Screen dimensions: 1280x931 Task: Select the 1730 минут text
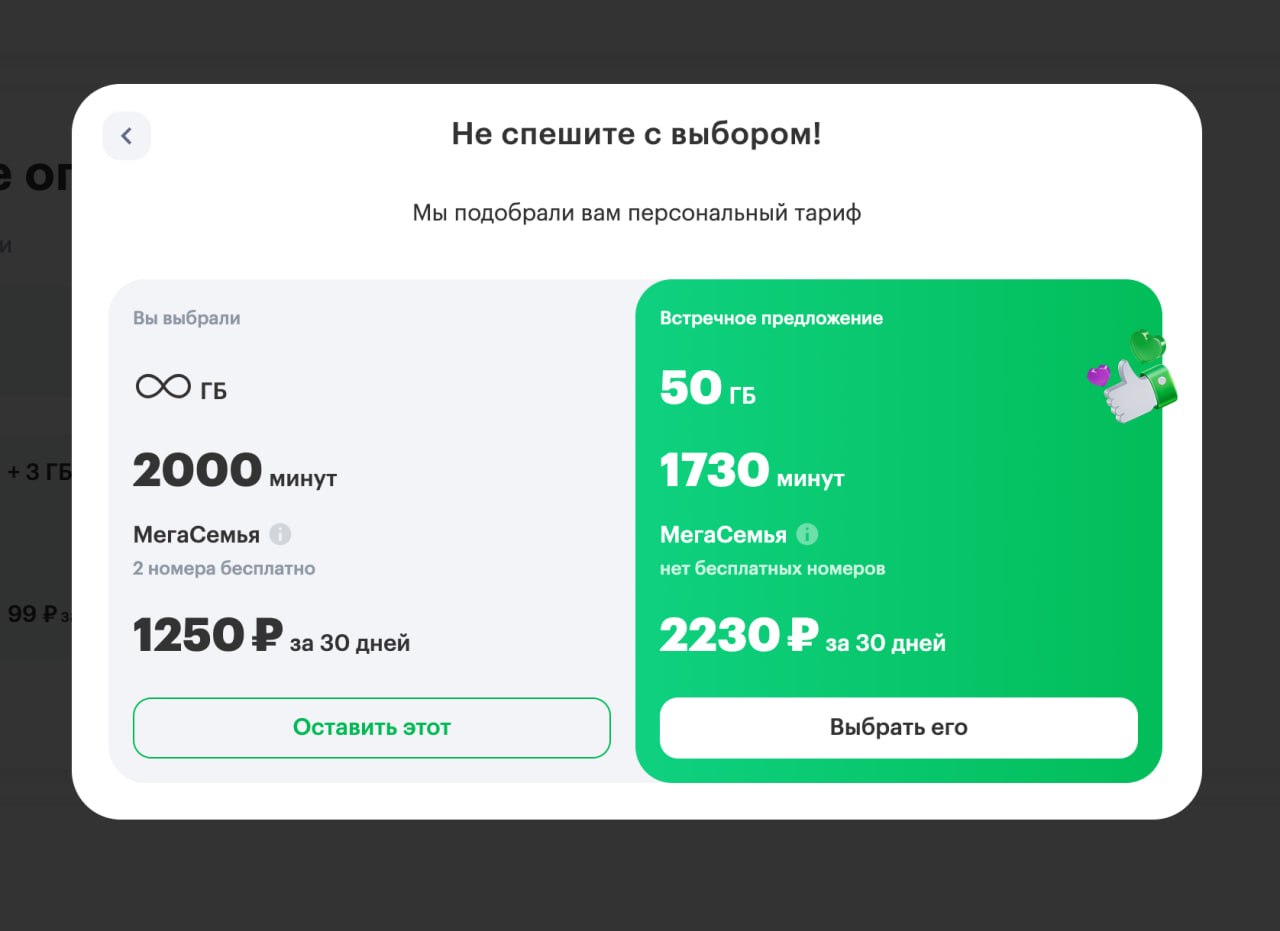[752, 471]
